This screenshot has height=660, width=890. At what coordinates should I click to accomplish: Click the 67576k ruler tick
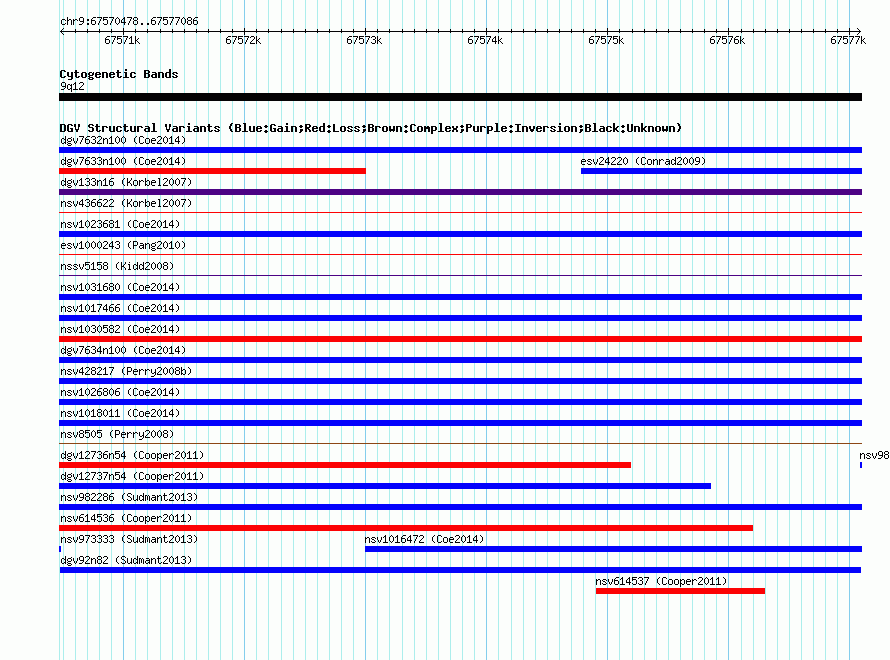tap(727, 40)
